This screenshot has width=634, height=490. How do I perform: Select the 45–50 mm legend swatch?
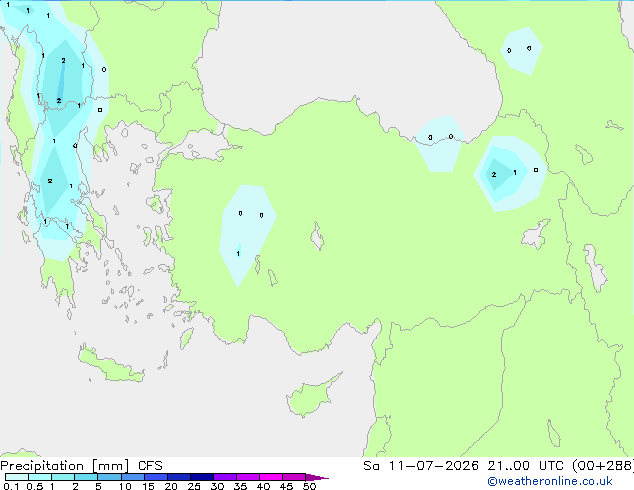pyautogui.click(x=294, y=477)
